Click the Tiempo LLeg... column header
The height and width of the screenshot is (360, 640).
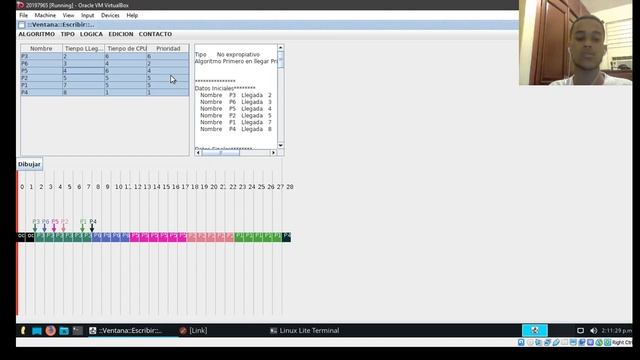84,49
